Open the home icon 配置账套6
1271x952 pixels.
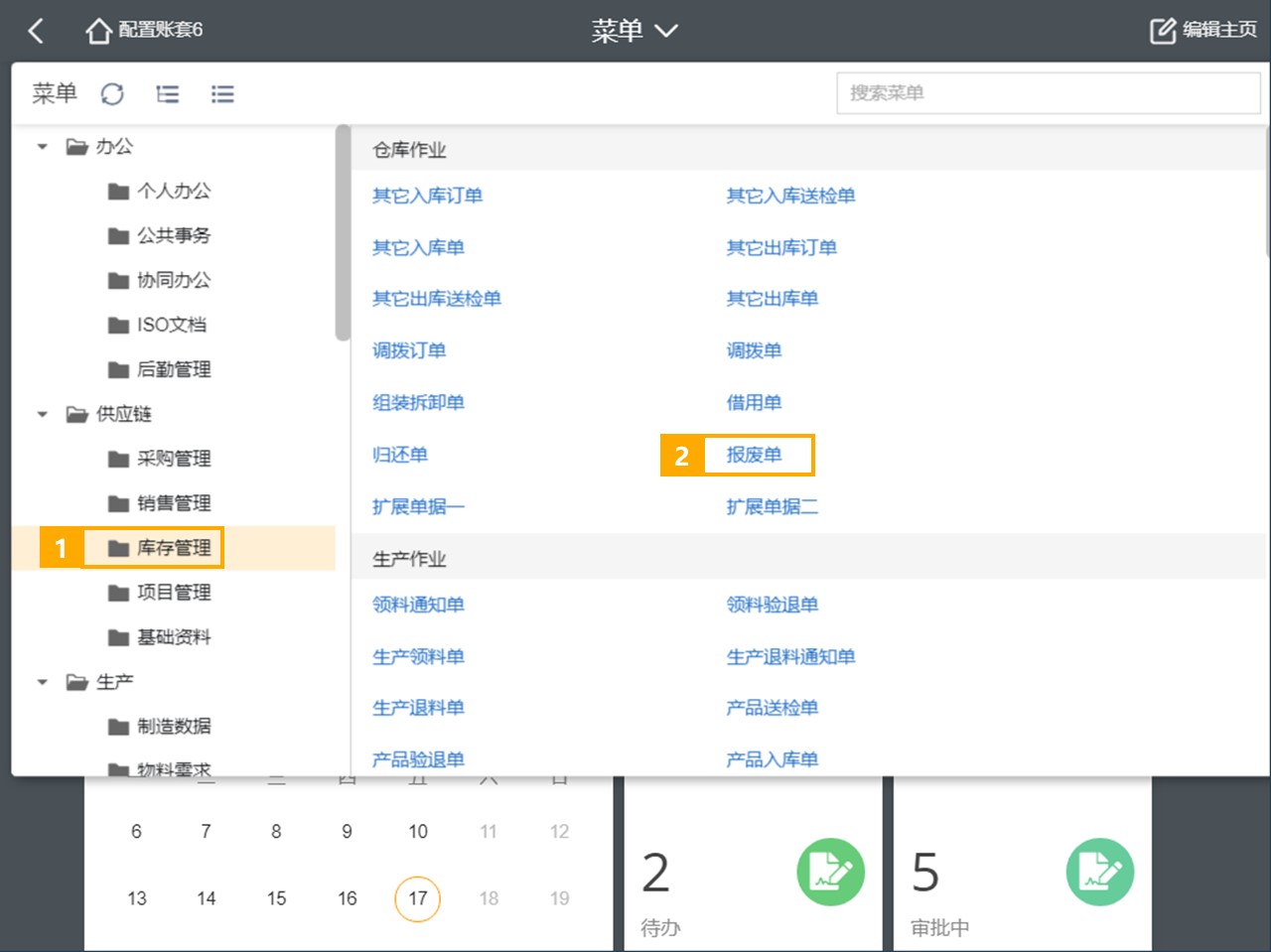[x=144, y=31]
